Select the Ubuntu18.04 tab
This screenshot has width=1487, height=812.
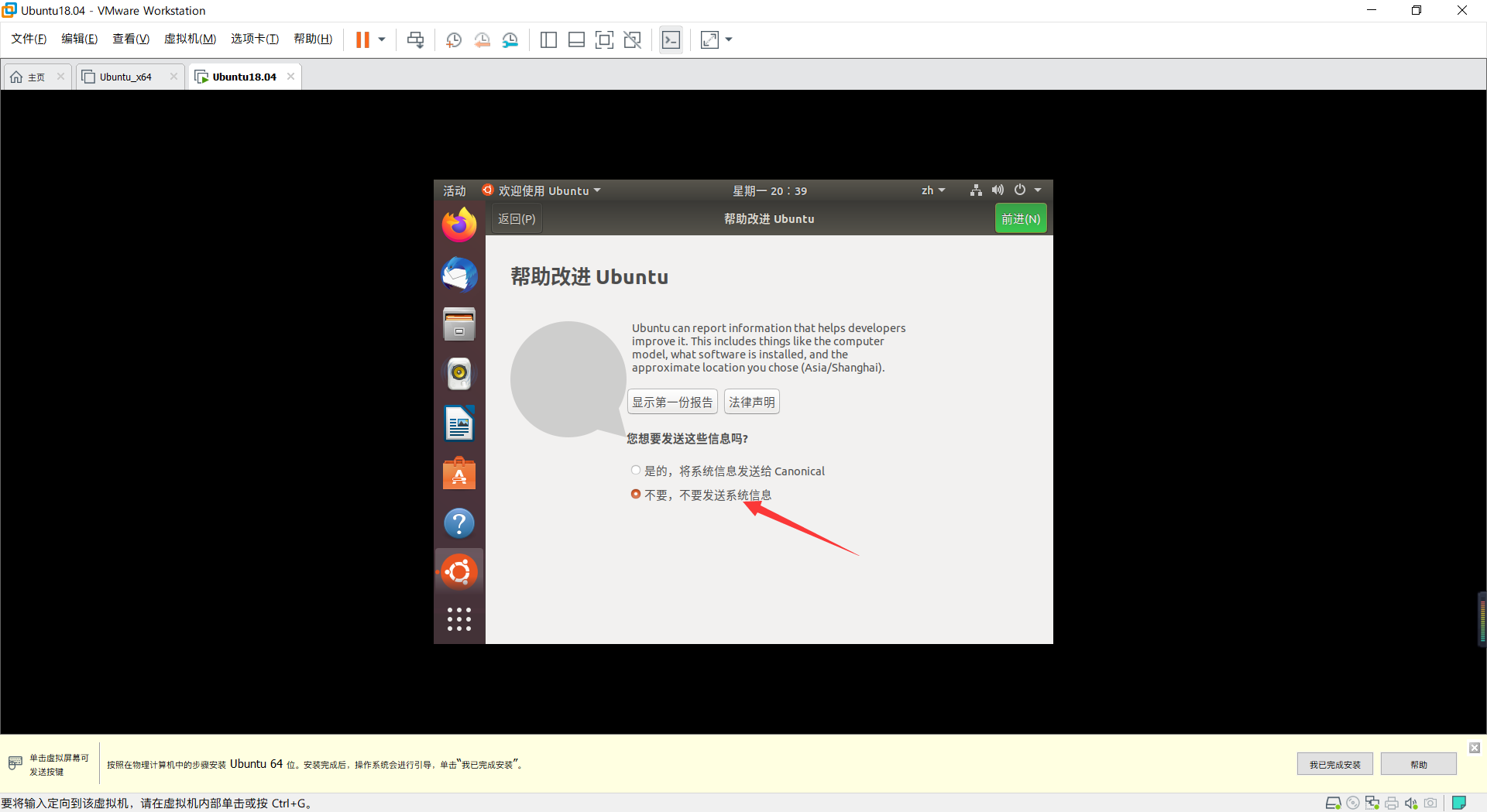point(244,77)
